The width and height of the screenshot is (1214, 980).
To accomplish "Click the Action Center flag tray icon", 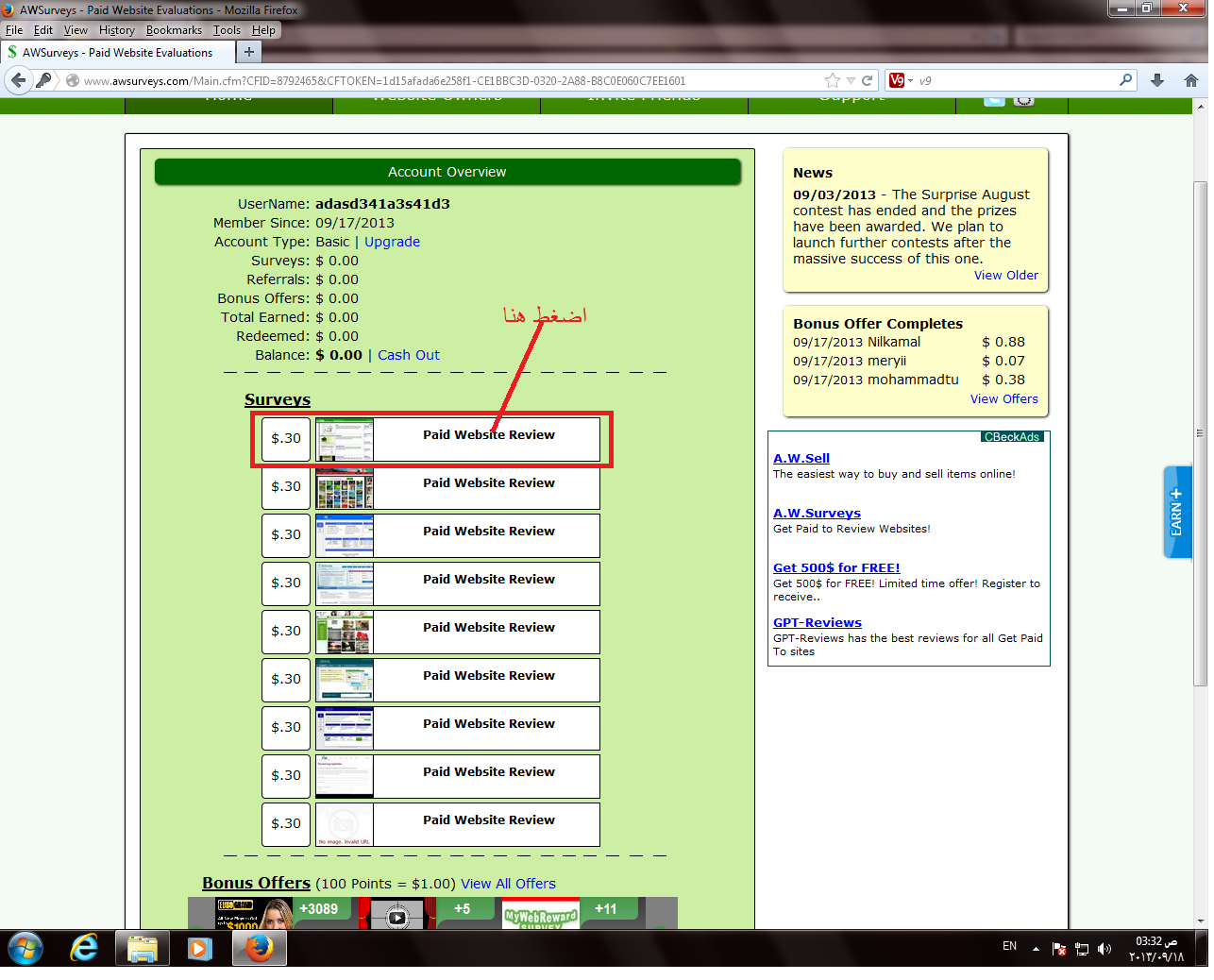I will click(x=1059, y=949).
